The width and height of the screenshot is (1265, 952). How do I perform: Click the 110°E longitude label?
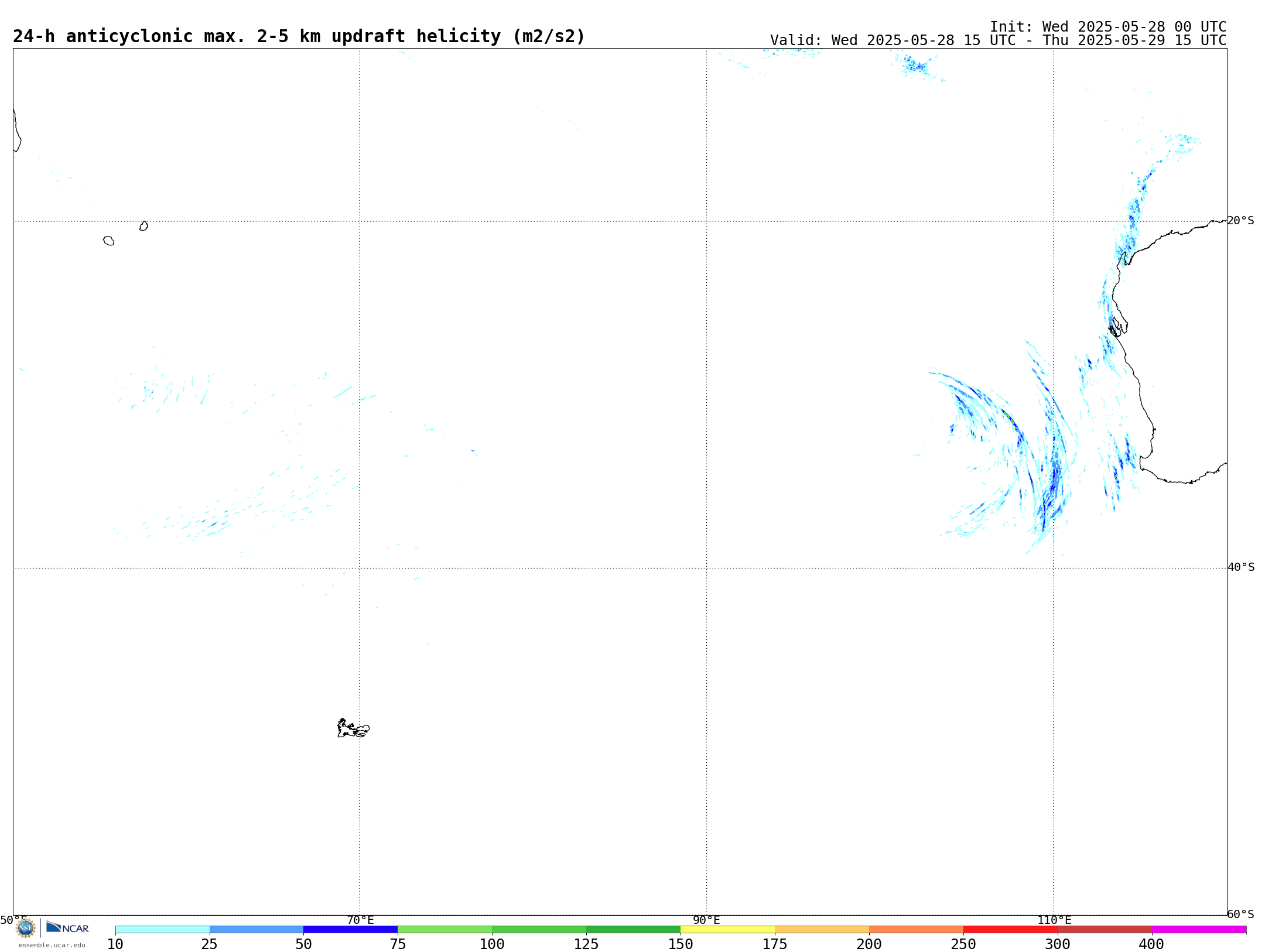[1054, 920]
